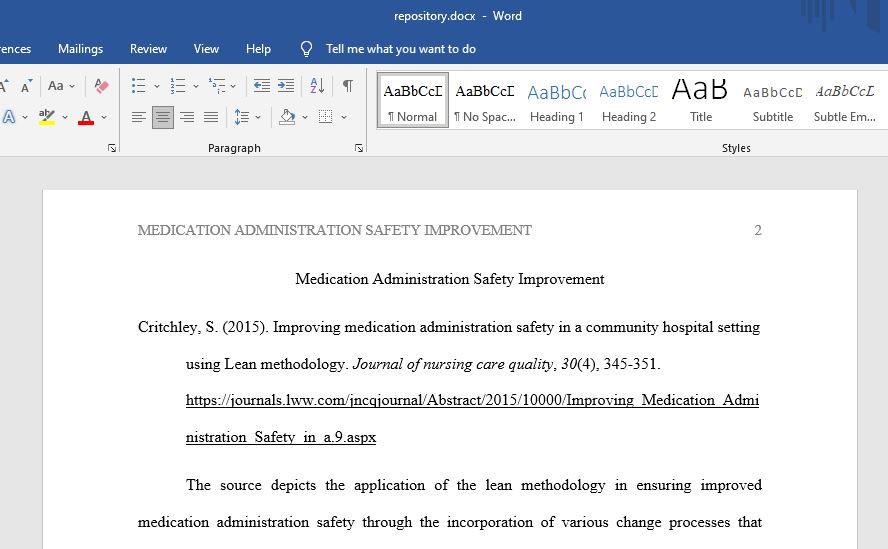This screenshot has width=888, height=549.
Task: Click page number 2 in header
Action: point(758,230)
